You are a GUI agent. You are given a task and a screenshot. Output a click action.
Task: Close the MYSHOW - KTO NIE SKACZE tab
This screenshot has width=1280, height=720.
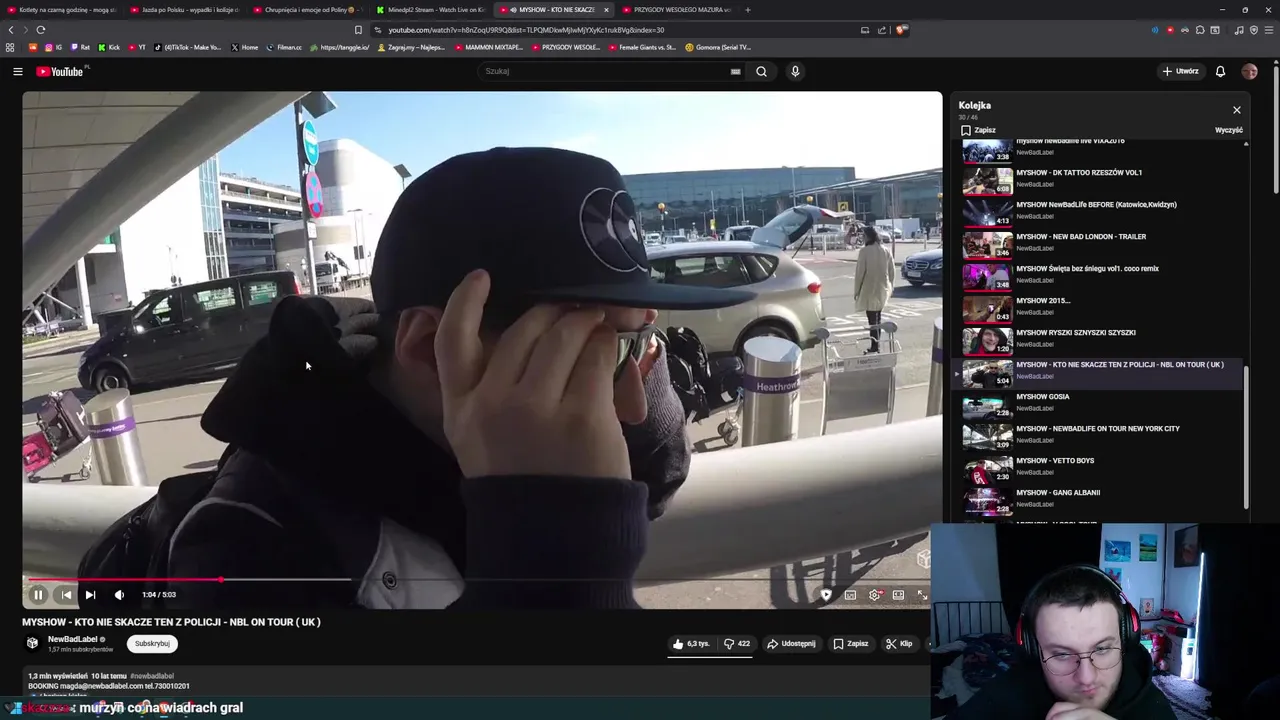click(x=606, y=10)
